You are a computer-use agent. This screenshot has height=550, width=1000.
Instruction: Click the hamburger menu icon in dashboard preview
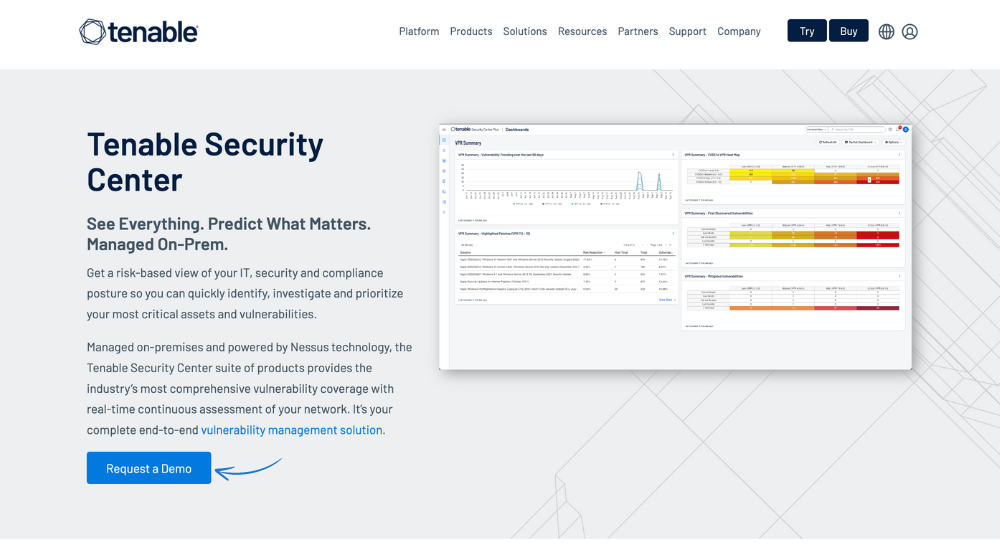coord(444,129)
